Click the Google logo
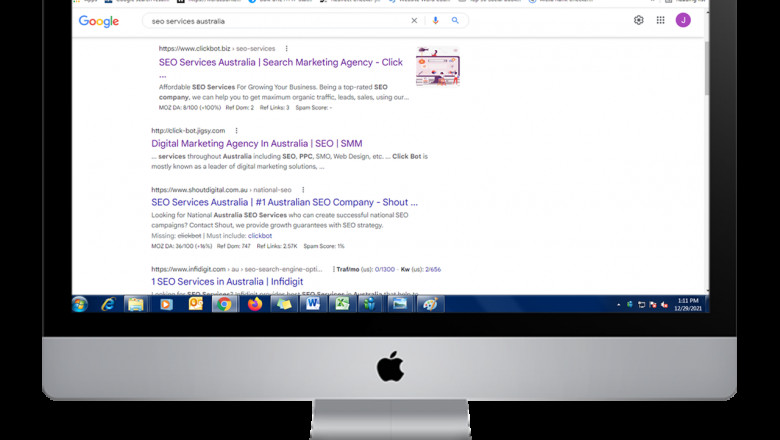 coord(98,21)
